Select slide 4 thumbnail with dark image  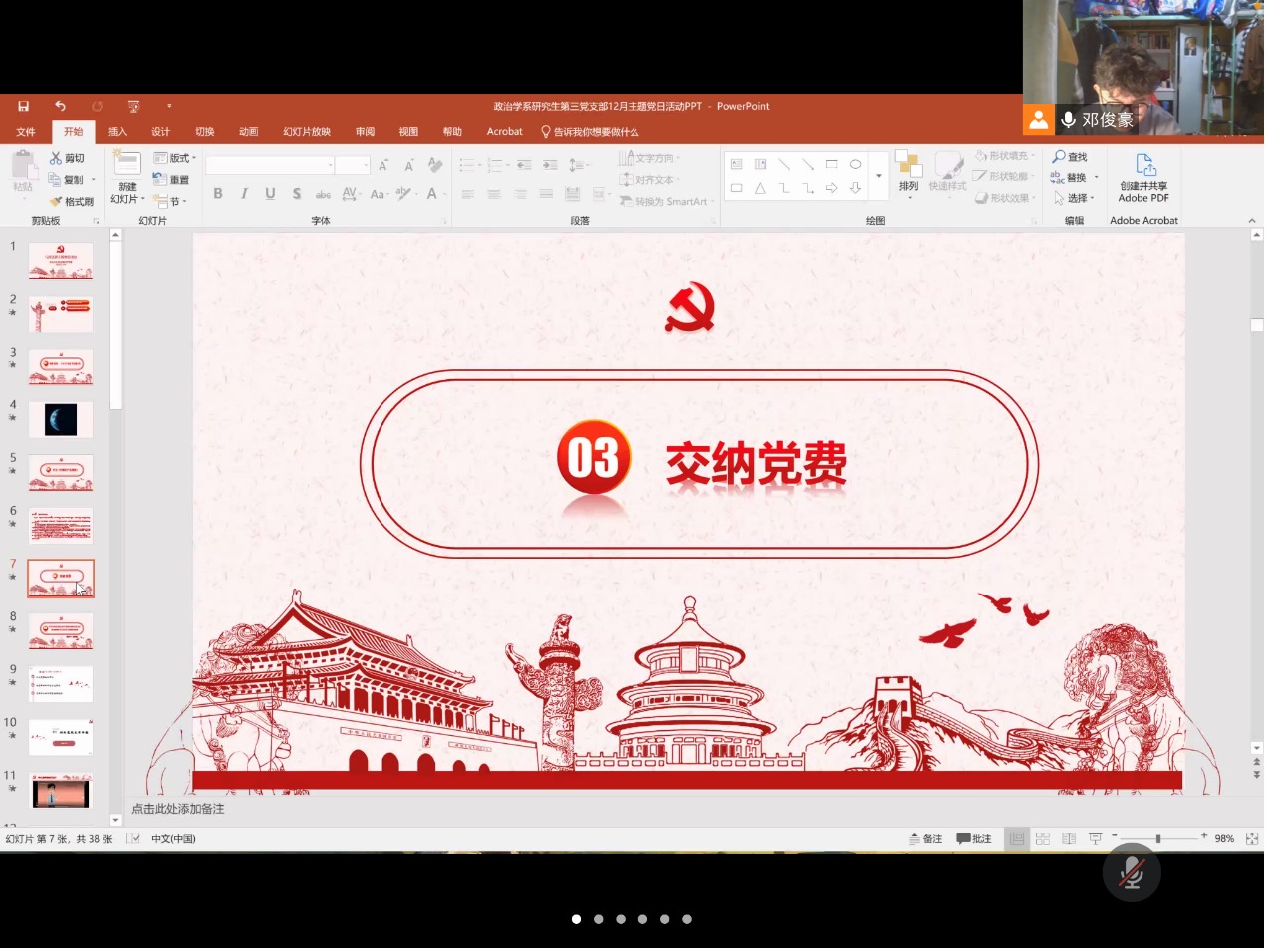click(61, 420)
